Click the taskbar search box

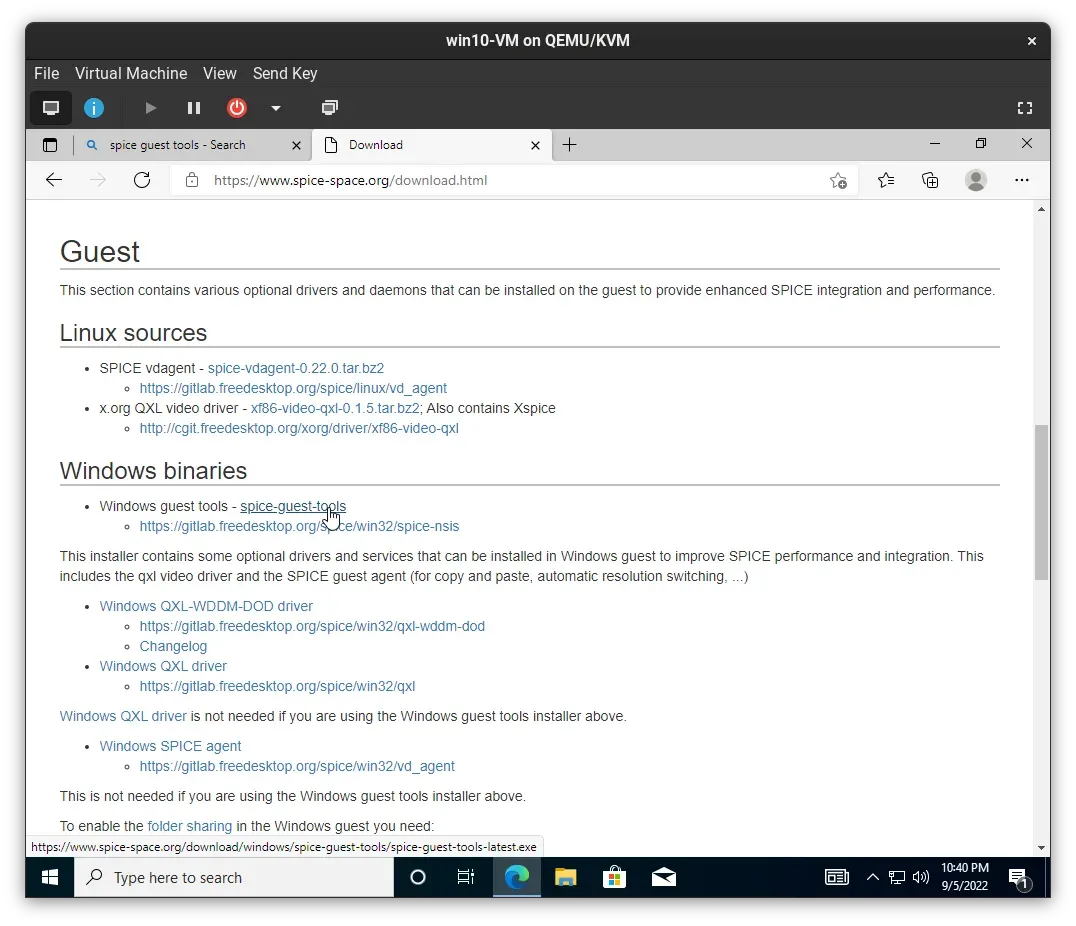coord(234,878)
